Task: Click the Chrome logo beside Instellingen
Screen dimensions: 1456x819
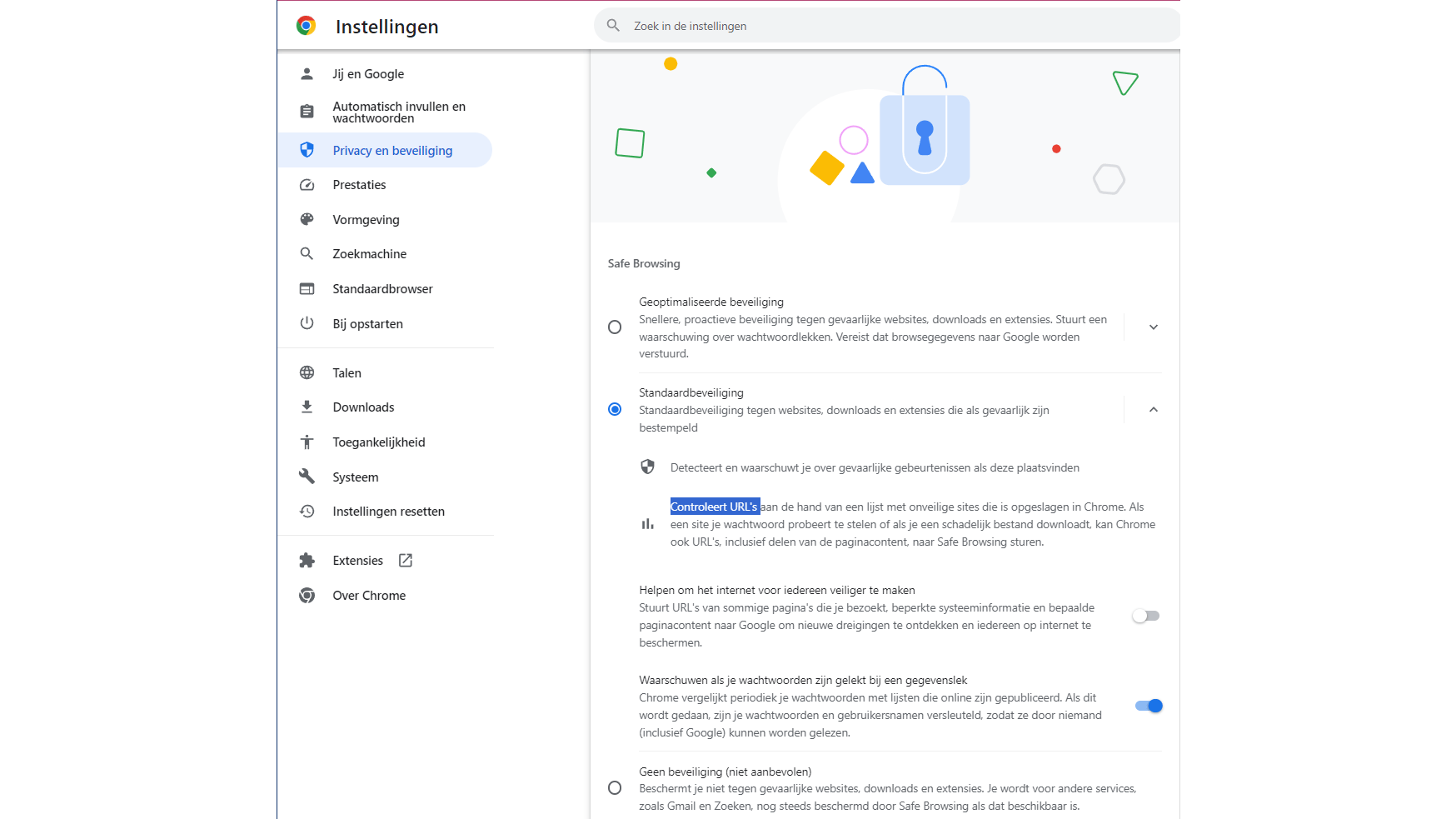Action: pos(306,26)
